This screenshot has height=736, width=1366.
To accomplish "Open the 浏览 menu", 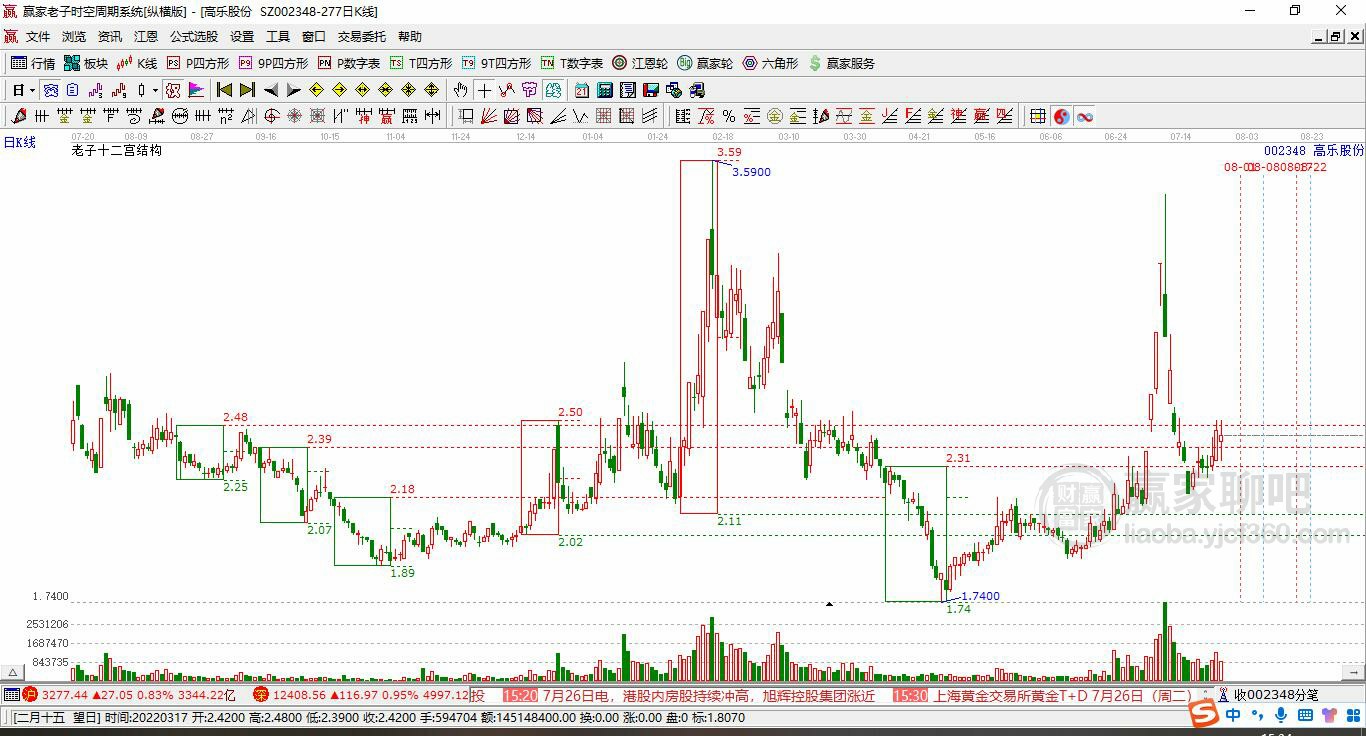I will coord(74,37).
